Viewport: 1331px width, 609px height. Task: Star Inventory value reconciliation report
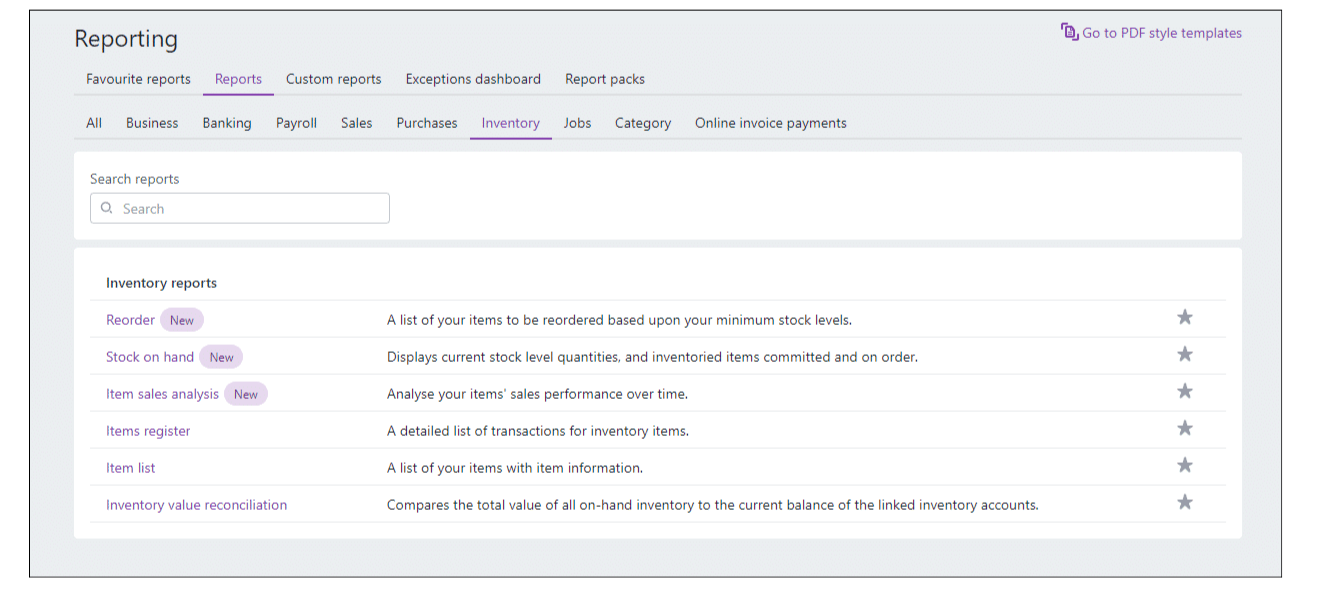[x=1185, y=502]
